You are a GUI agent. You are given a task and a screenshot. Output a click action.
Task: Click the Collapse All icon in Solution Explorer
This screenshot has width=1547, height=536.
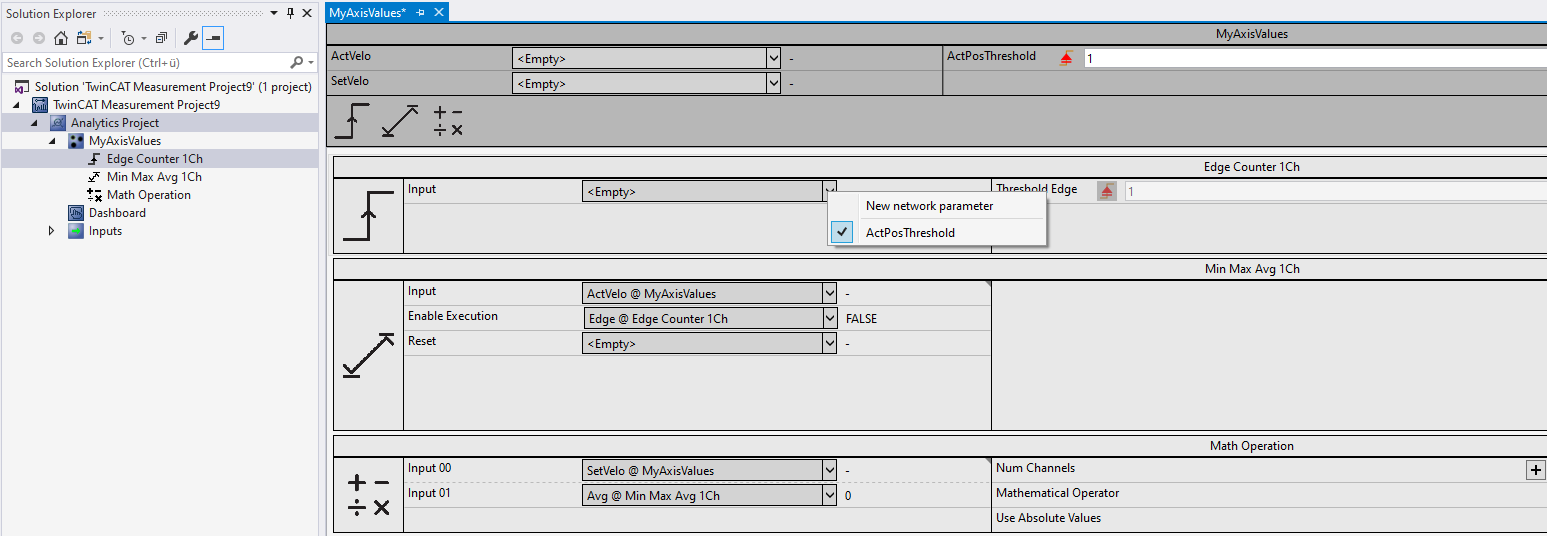tap(160, 38)
